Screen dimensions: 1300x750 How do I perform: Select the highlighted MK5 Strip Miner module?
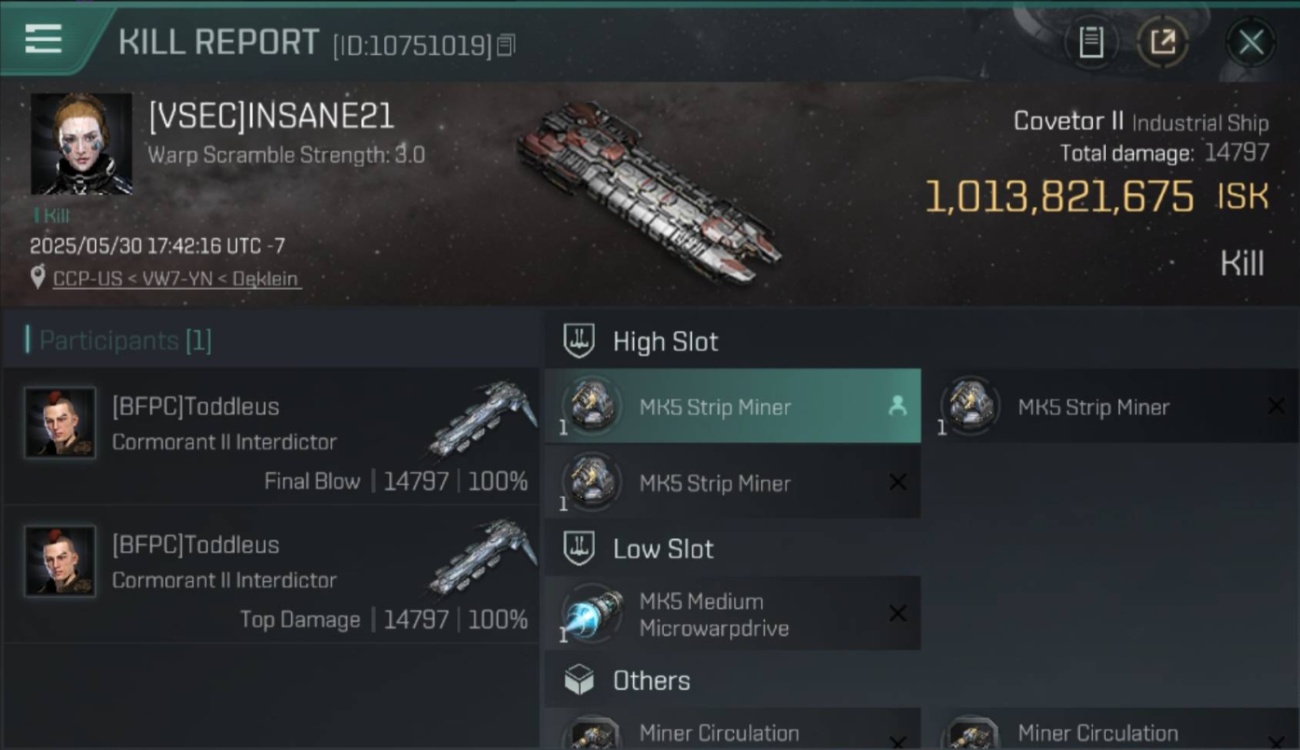tap(733, 406)
